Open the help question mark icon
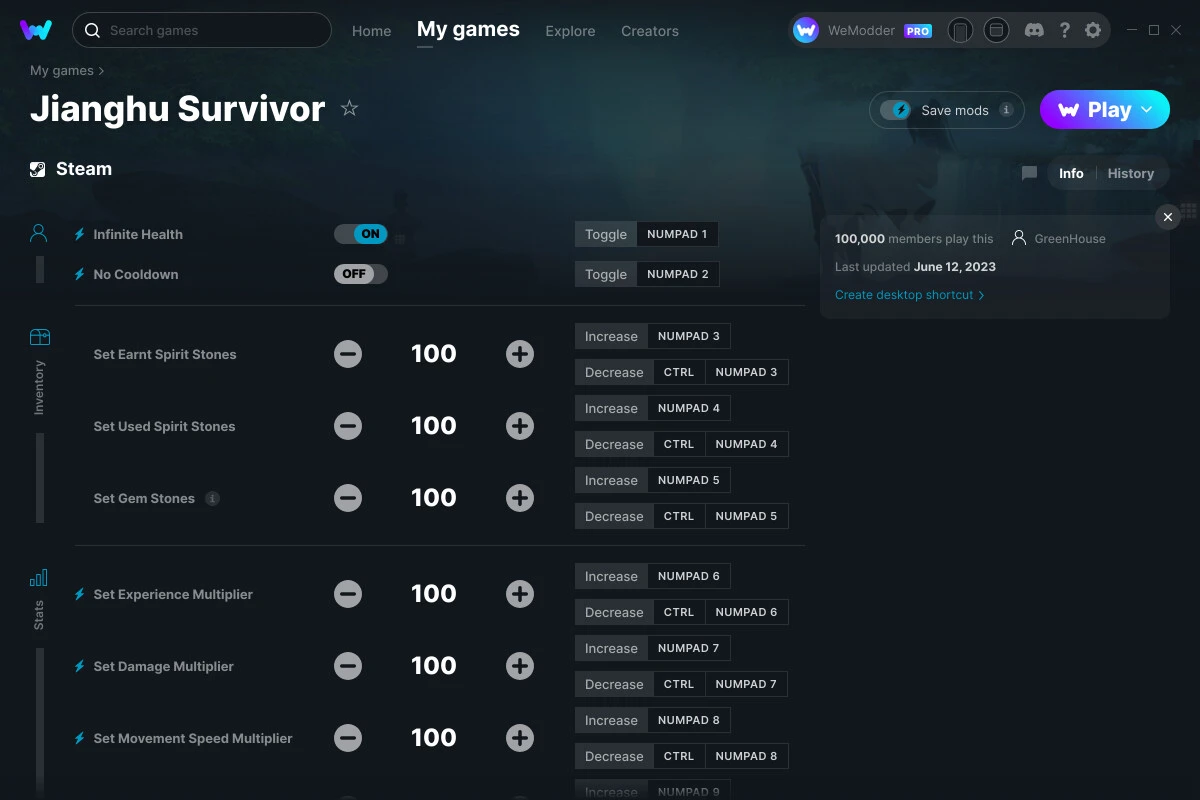Screen dimensions: 1200x800 coord(1065,31)
